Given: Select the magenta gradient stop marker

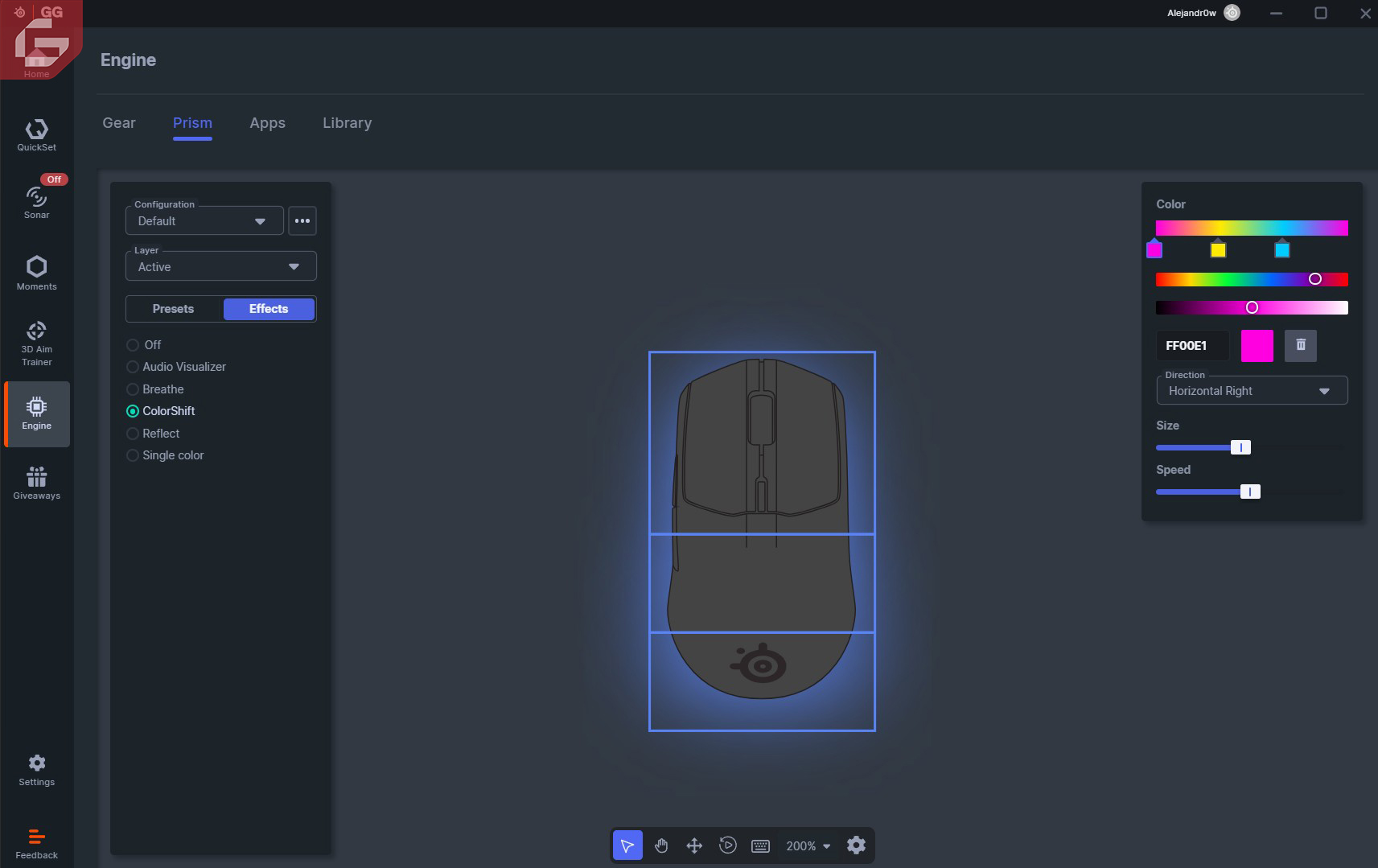Looking at the screenshot, I should (1154, 249).
